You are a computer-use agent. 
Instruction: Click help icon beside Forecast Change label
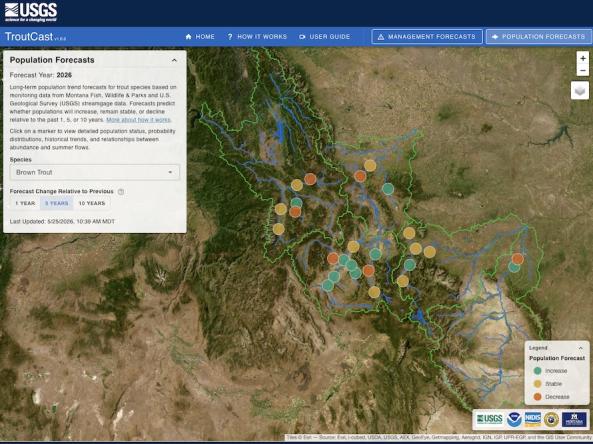[121, 192]
